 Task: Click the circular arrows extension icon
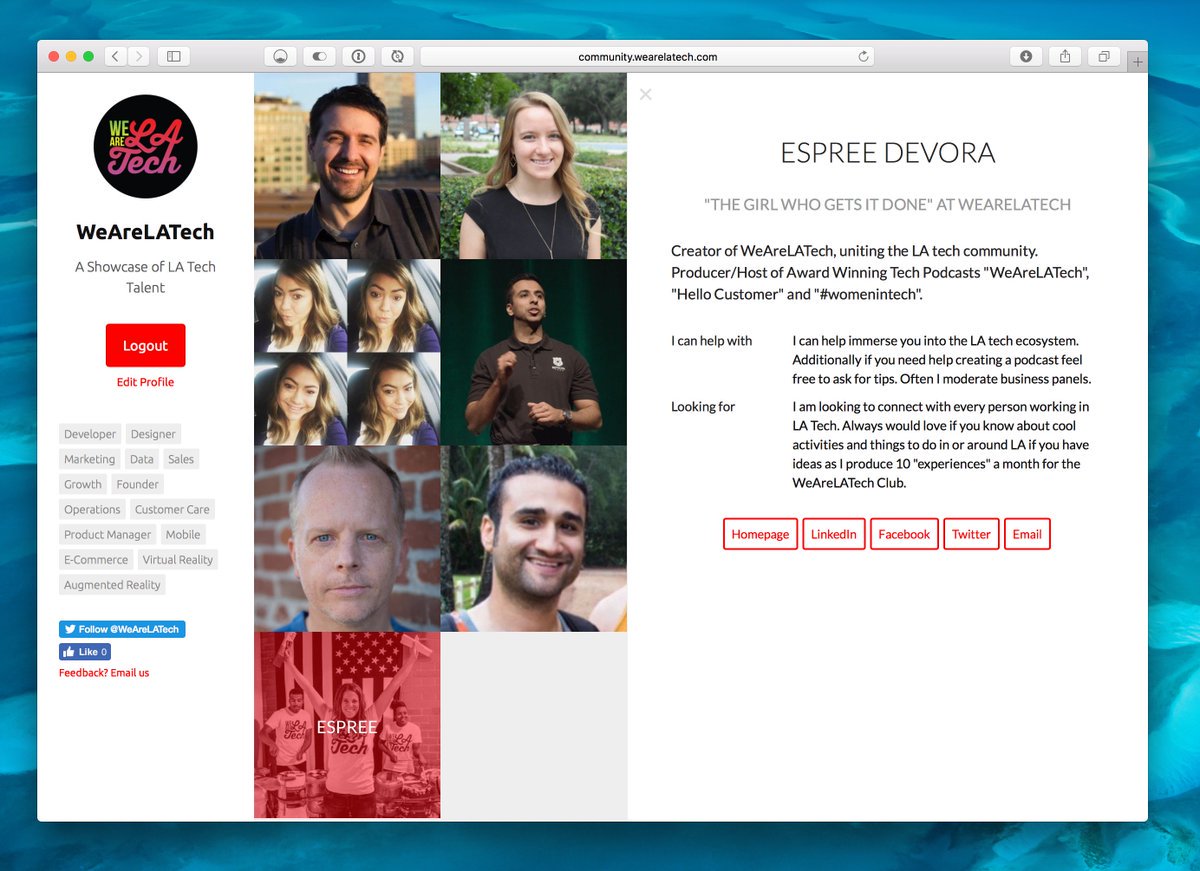coord(398,57)
